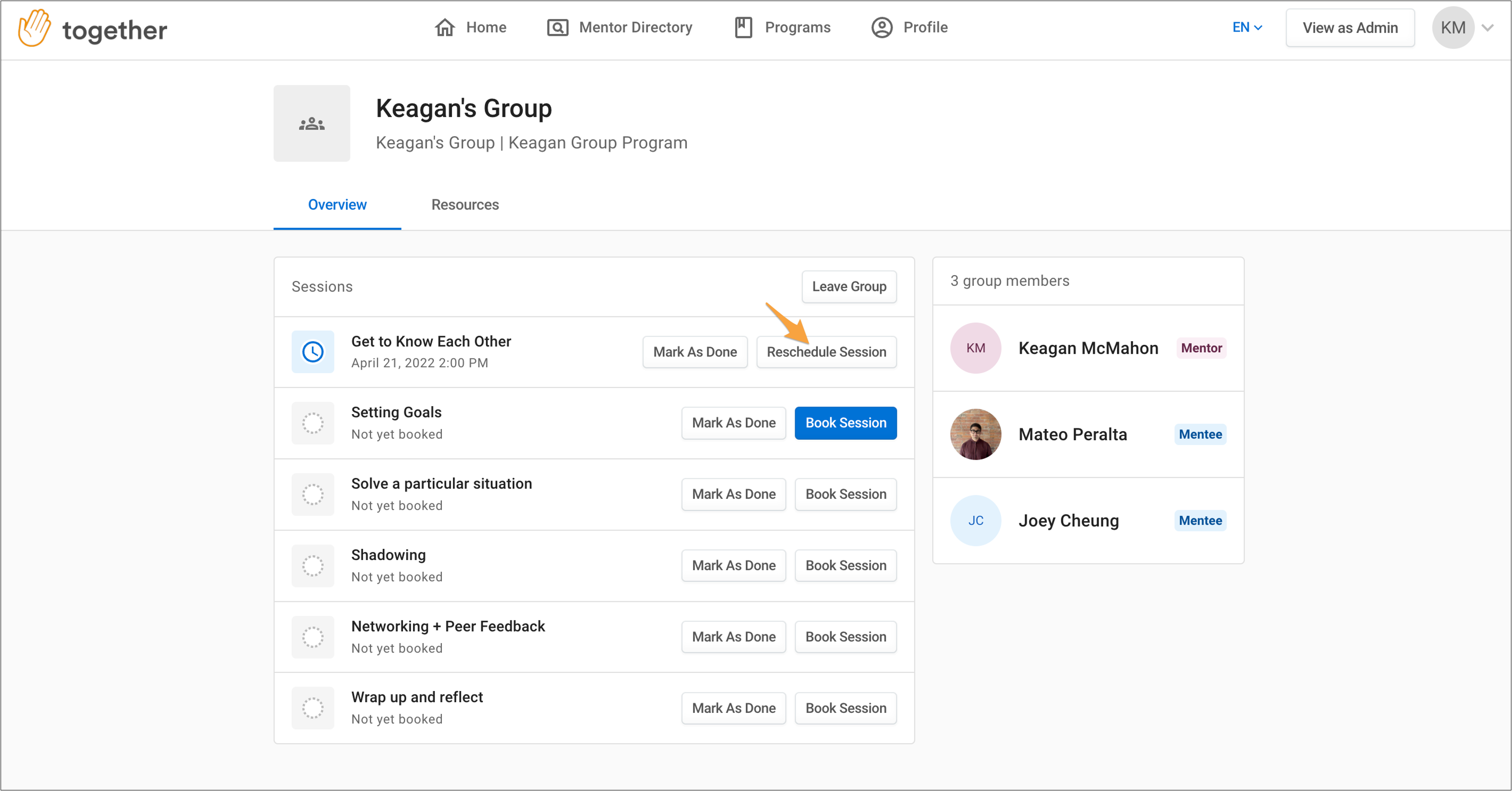Image resolution: width=1512 pixels, height=791 pixels.
Task: Click Reschedule Session button
Action: [827, 352]
